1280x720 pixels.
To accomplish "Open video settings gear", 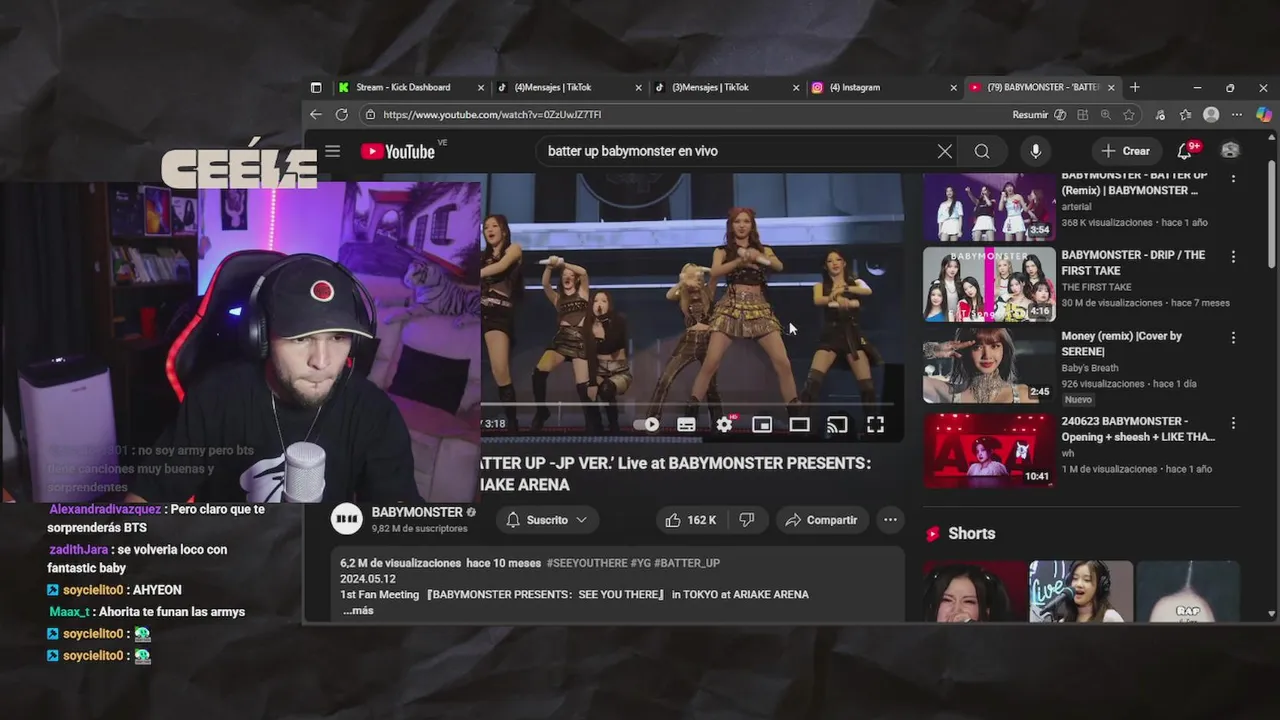I will tap(724, 424).
